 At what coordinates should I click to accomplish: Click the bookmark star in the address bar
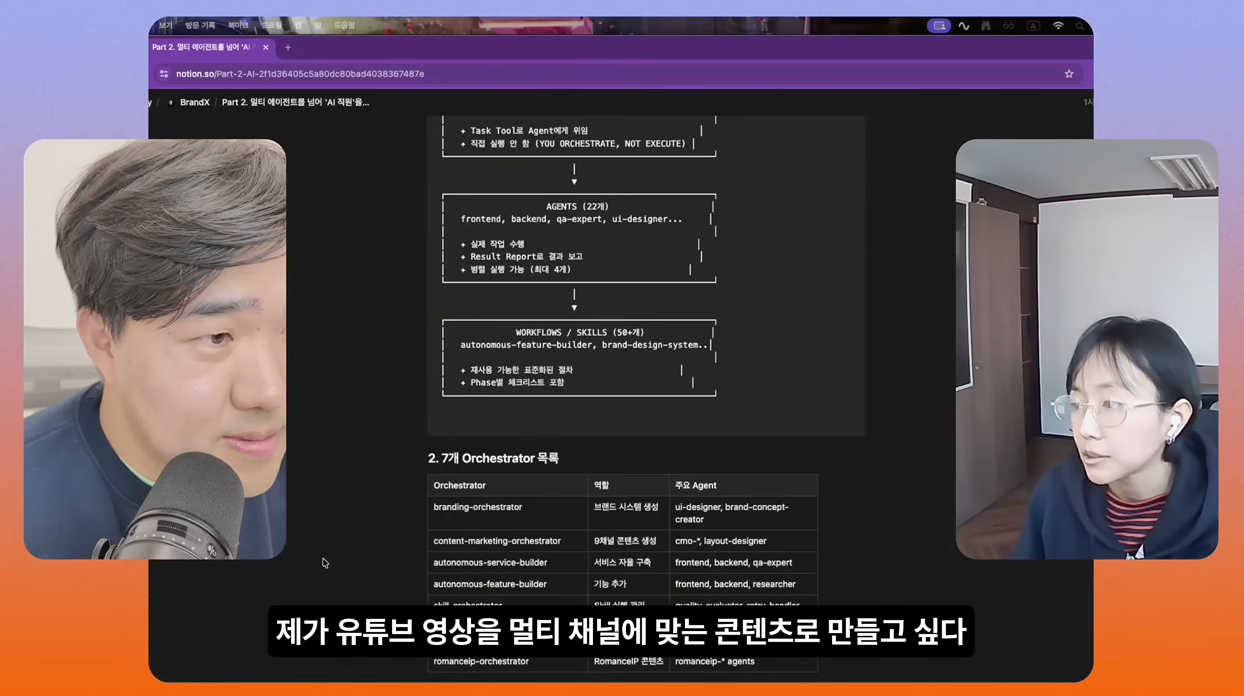click(x=1068, y=74)
